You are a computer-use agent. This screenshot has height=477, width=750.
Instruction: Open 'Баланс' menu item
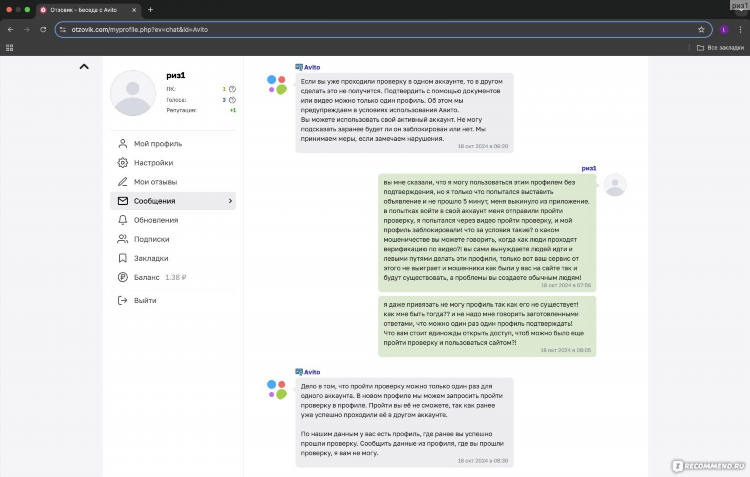point(173,277)
